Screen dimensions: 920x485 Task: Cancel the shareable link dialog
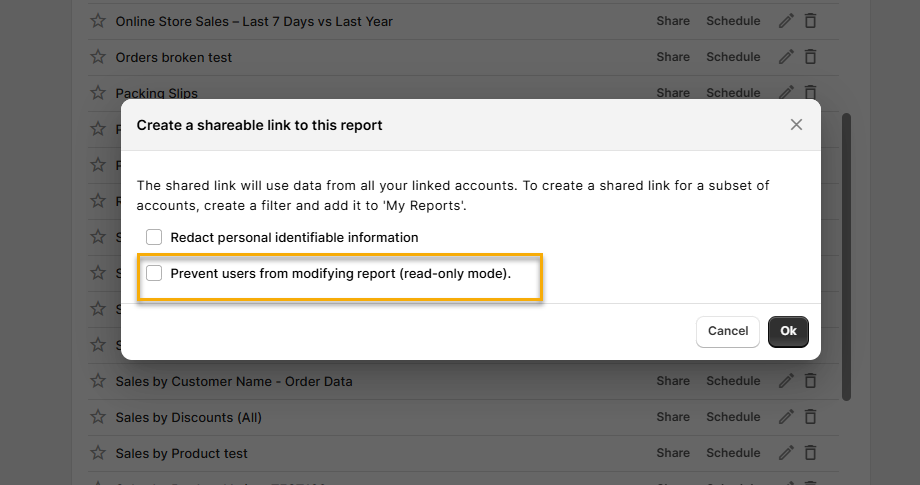[x=728, y=331]
